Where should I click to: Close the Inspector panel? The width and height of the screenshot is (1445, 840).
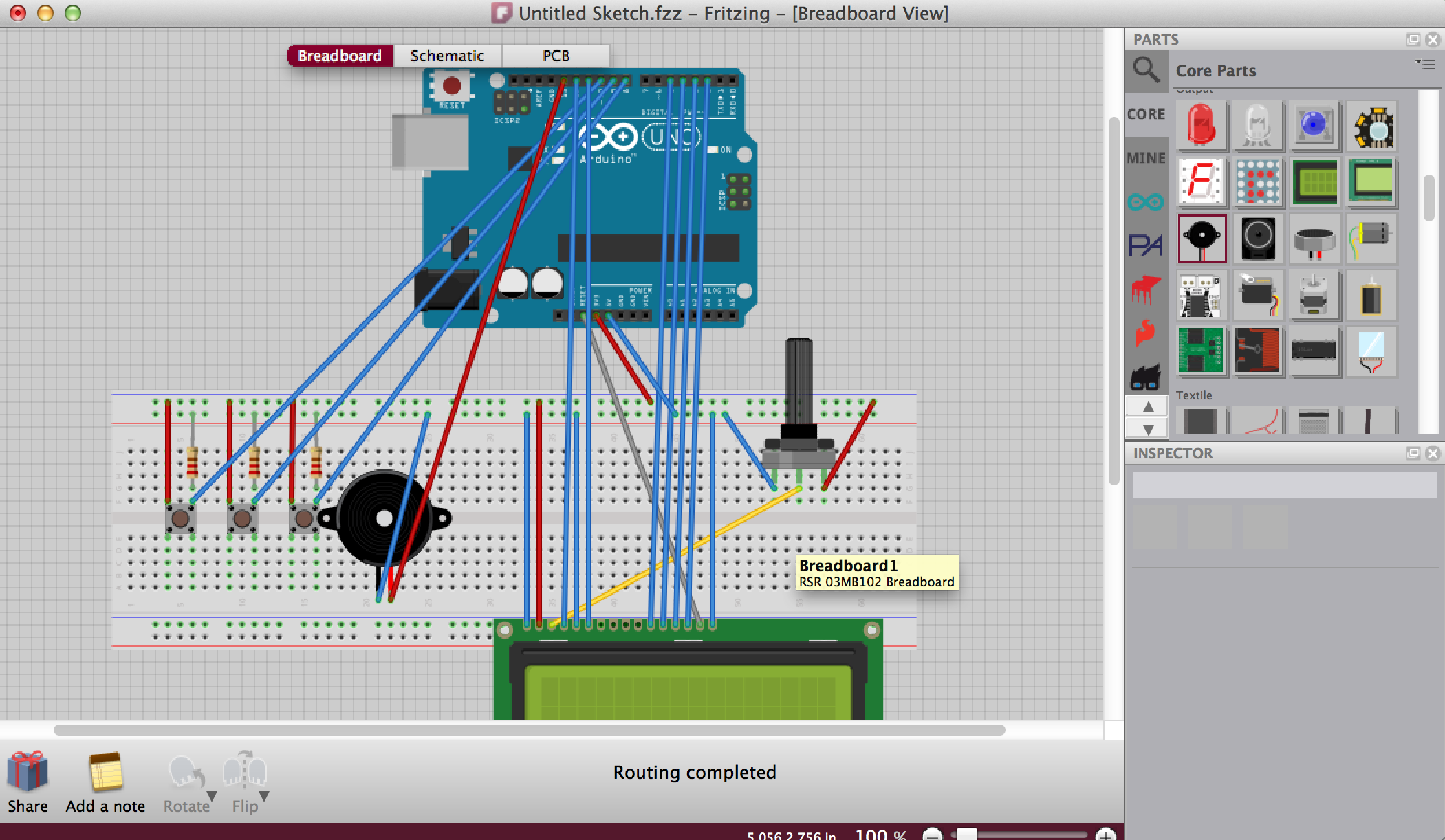point(1433,453)
